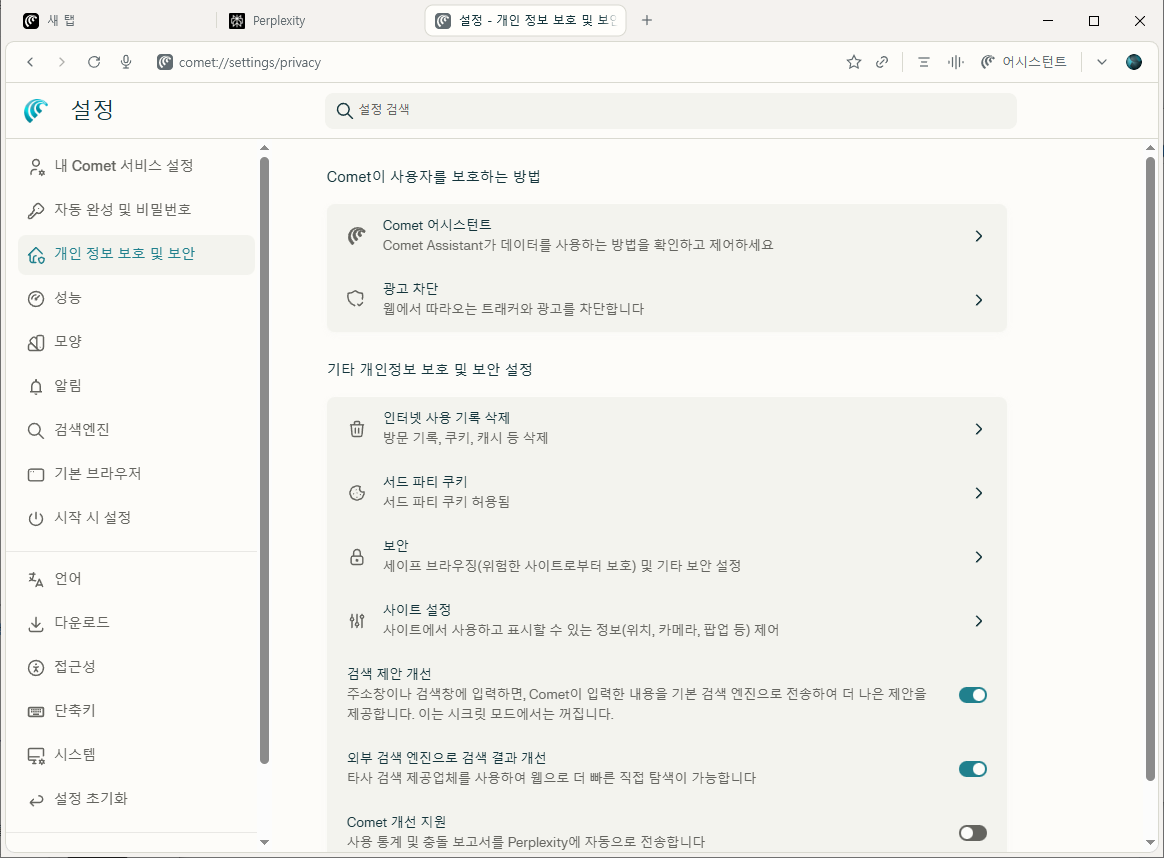Enable the Comet 개선 지원 toggle
The height and width of the screenshot is (858, 1164).
(x=971, y=832)
